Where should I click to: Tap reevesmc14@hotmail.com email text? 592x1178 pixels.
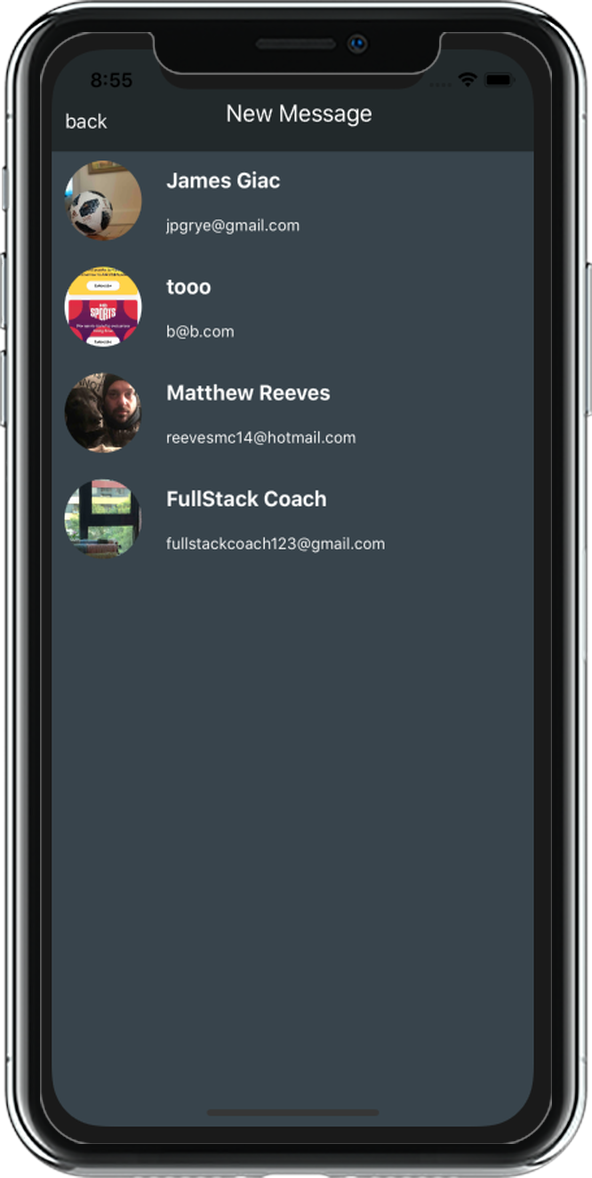[x=261, y=437]
